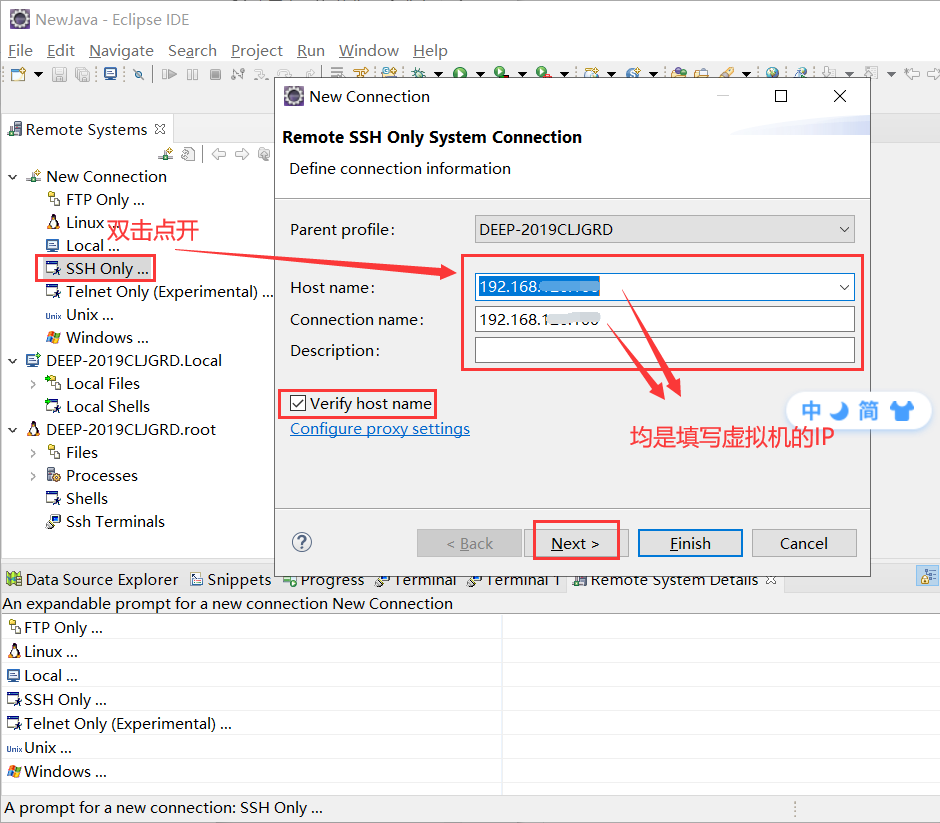Click the Resume debug toolbar icon
The image size is (940, 823).
click(x=169, y=74)
